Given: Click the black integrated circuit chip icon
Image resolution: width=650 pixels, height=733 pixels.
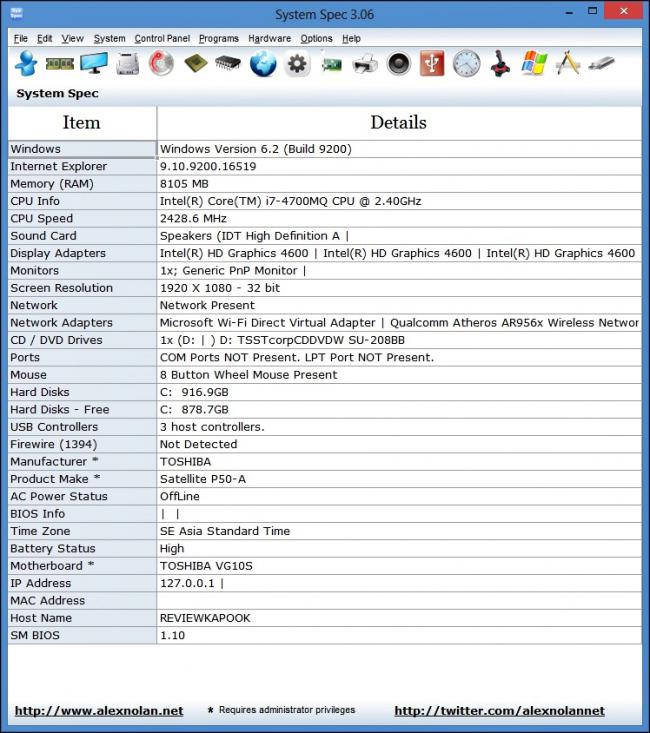Looking at the screenshot, I should [x=228, y=63].
